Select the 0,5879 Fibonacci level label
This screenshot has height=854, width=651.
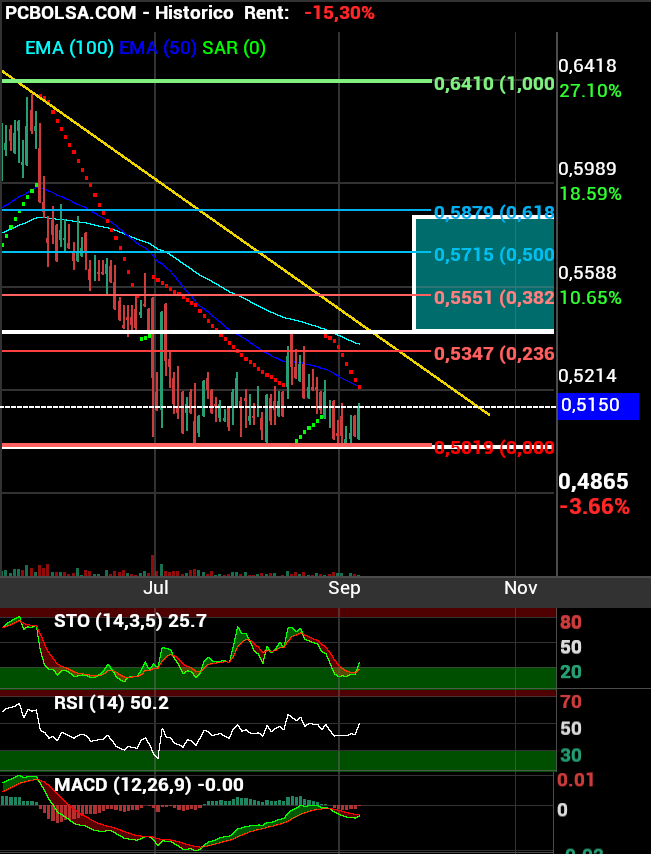(493, 212)
